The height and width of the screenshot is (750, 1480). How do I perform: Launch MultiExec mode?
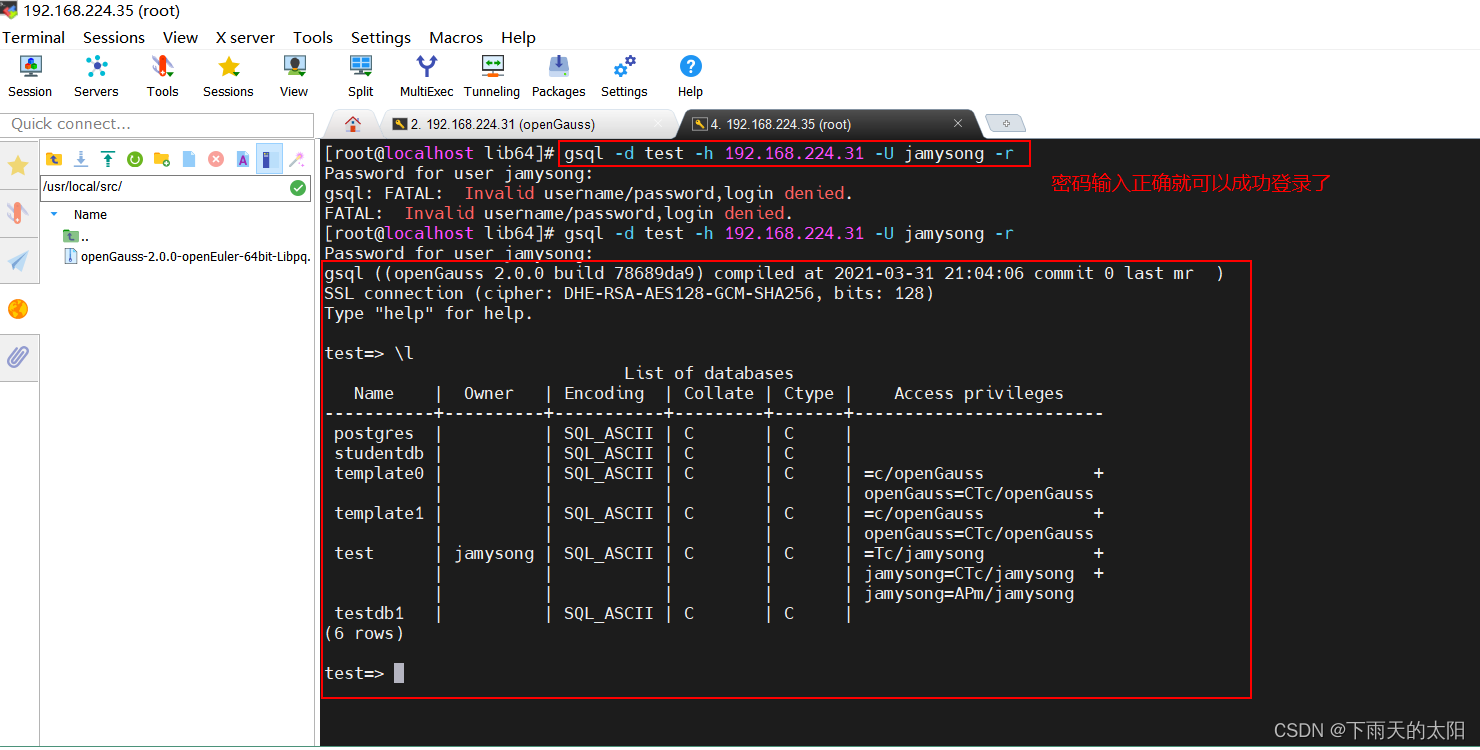(x=427, y=76)
